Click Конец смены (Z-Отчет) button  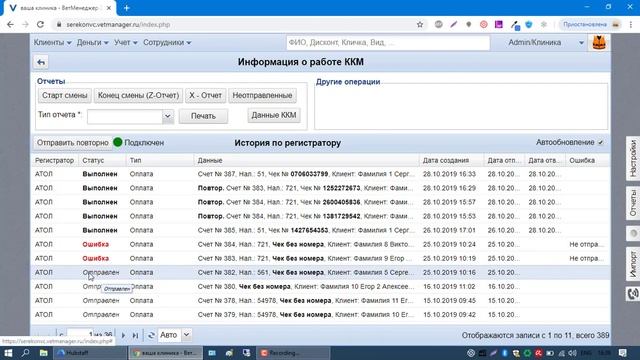click(x=138, y=96)
